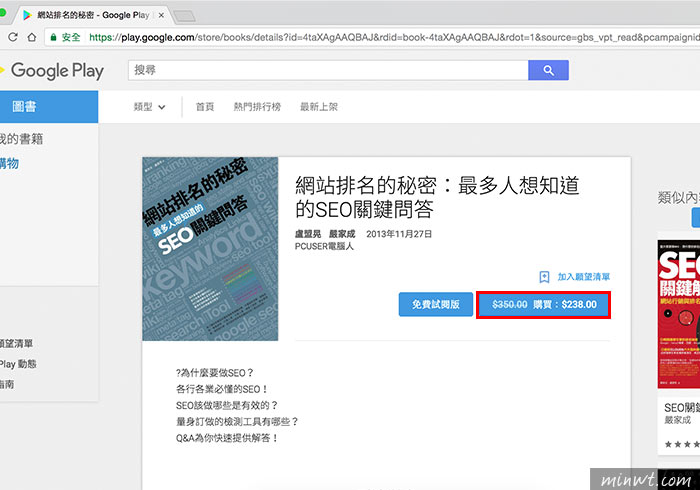Click the browser address bar URL
Viewport: 700px width, 490px height.
click(x=393, y=37)
